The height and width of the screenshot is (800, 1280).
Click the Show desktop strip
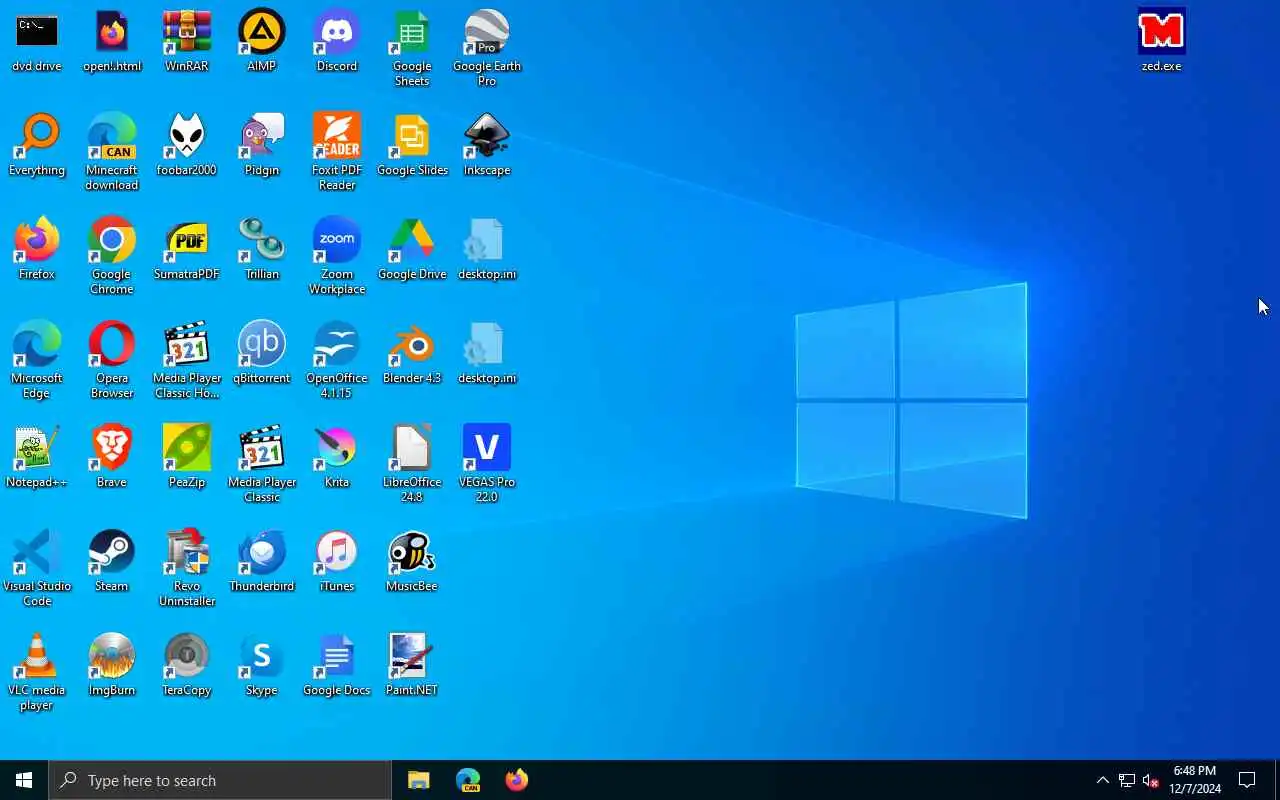[1276, 780]
